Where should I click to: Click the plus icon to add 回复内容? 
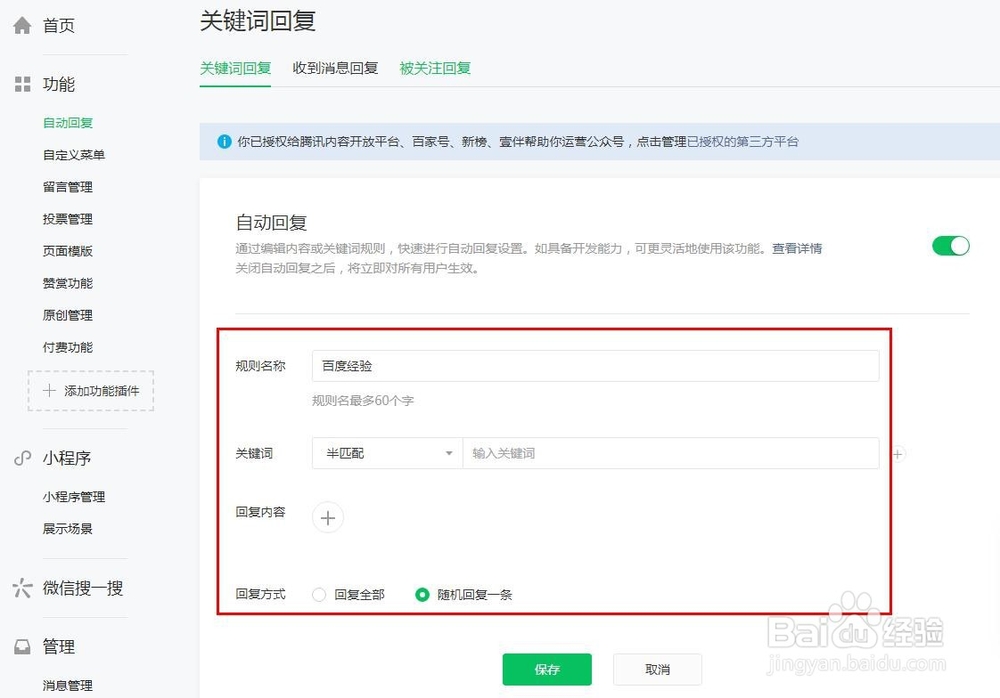(x=327, y=517)
